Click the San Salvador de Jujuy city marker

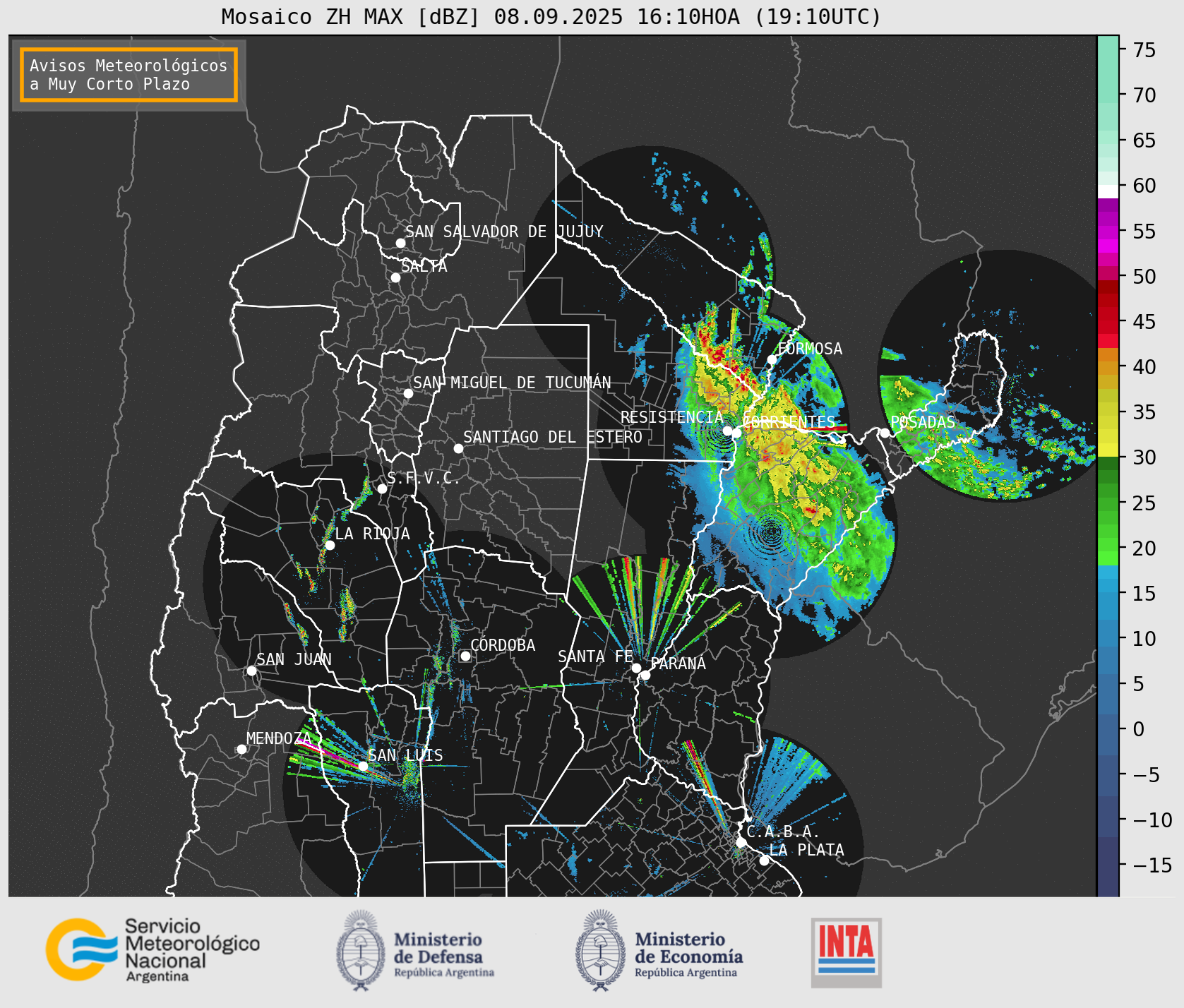(x=400, y=243)
